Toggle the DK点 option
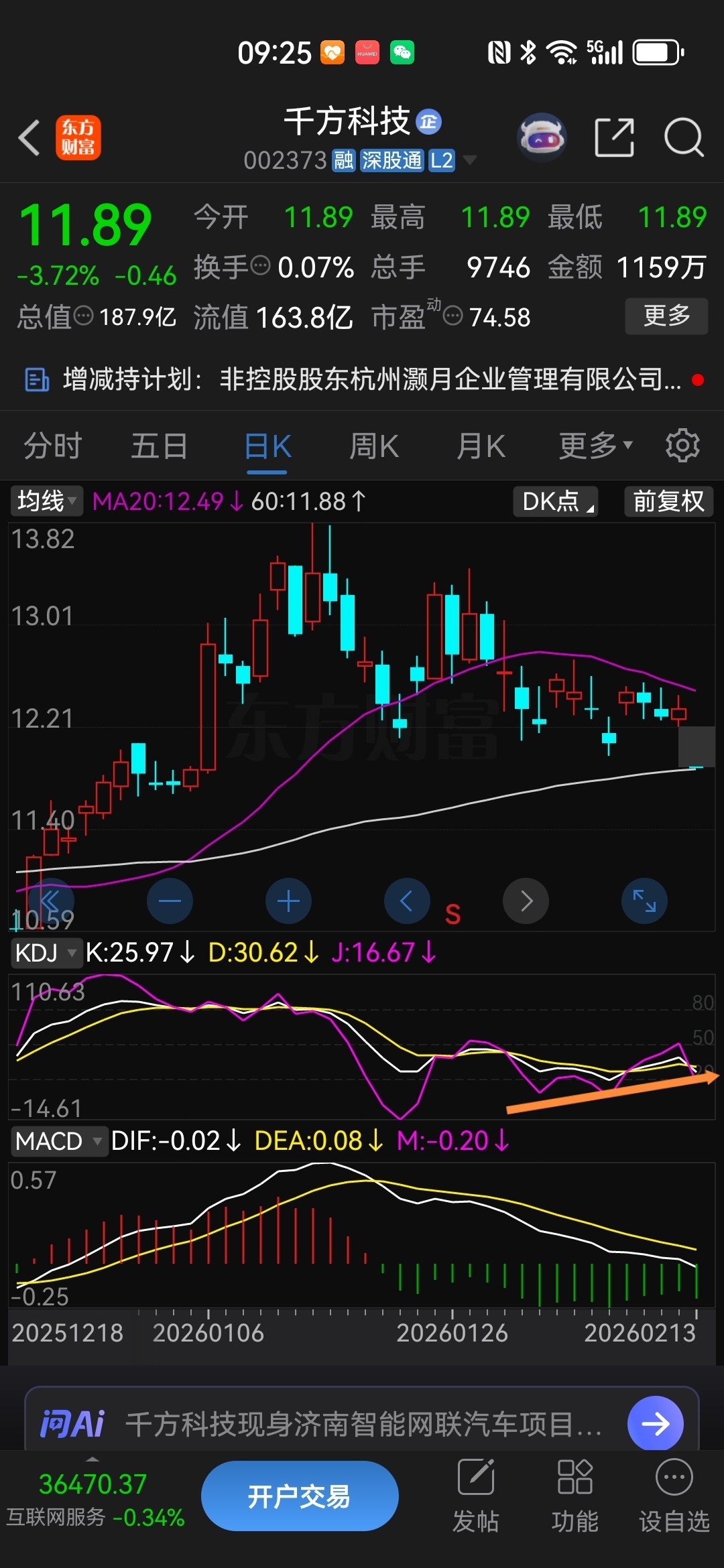The width and height of the screenshot is (724, 1568). pyautogui.click(x=556, y=501)
